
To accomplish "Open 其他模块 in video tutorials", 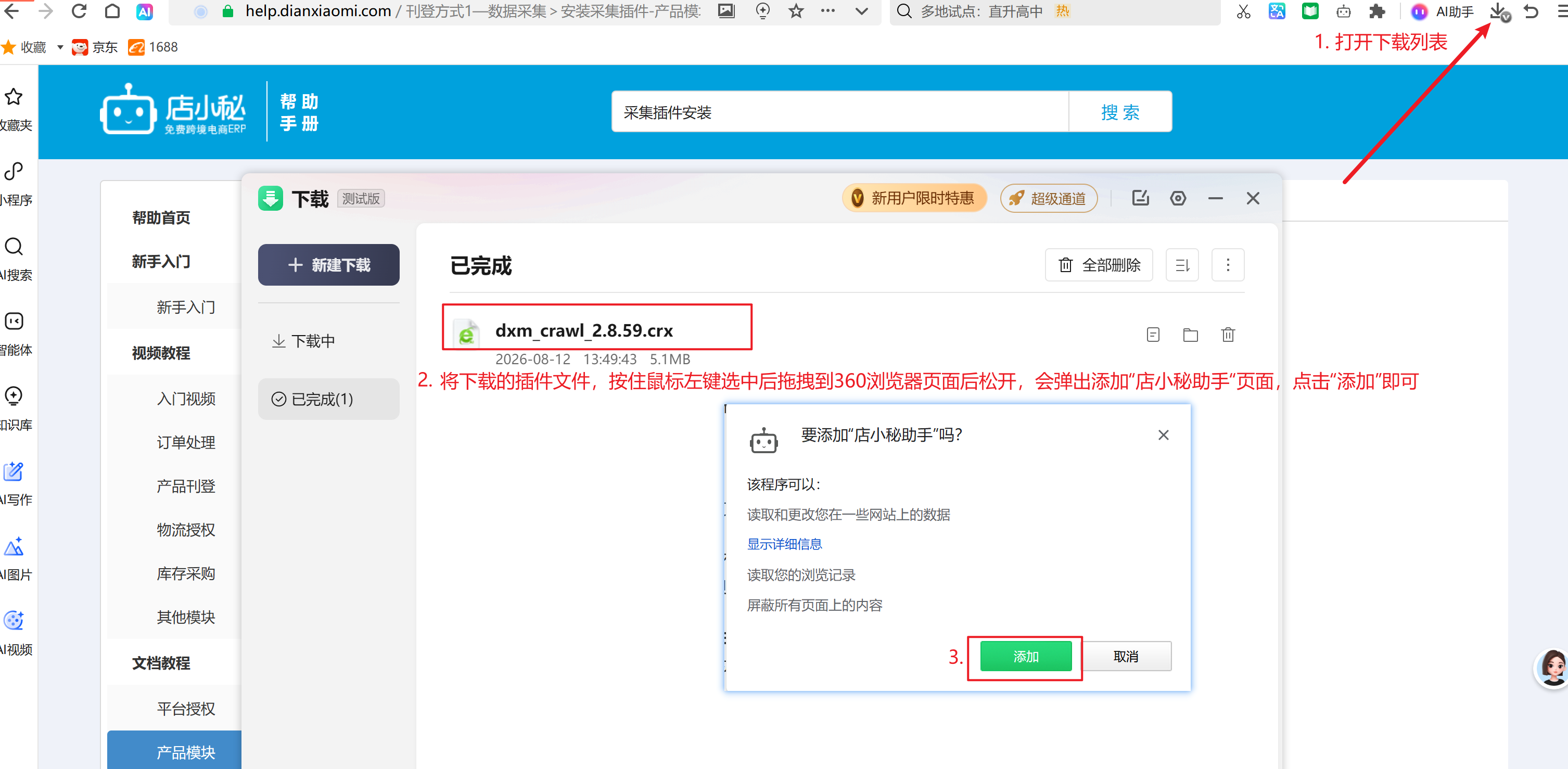I will click(x=186, y=617).
